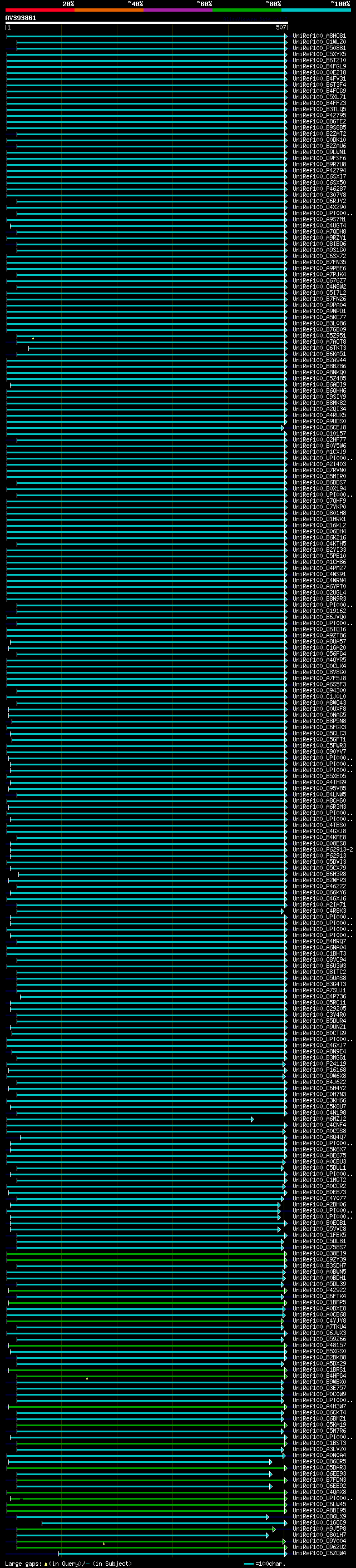The width and height of the screenshot is (356, 1568).
Task: Click the UniRef100_P46287 hit label
Action: pos(319,189)
